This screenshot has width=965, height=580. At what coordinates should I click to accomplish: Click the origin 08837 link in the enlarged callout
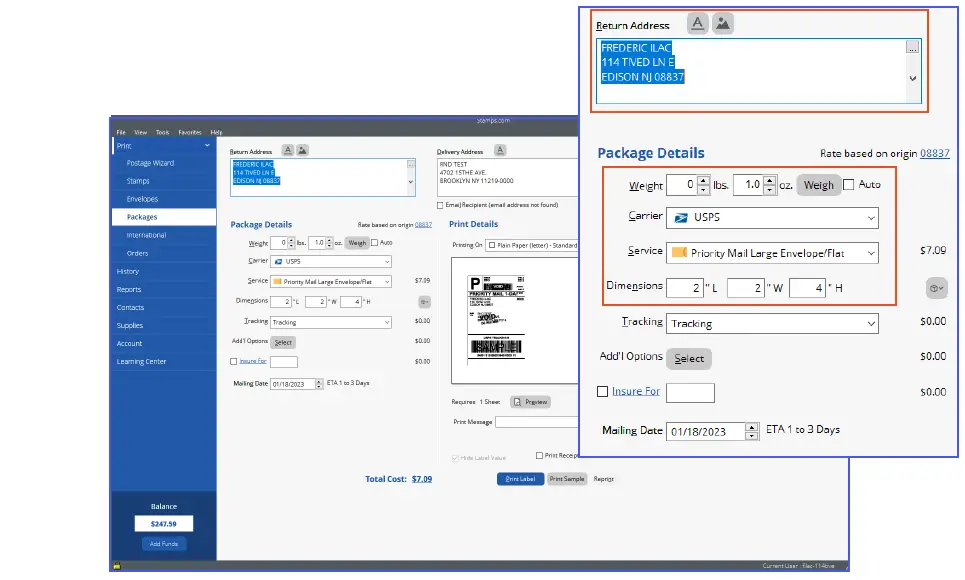tap(934, 153)
